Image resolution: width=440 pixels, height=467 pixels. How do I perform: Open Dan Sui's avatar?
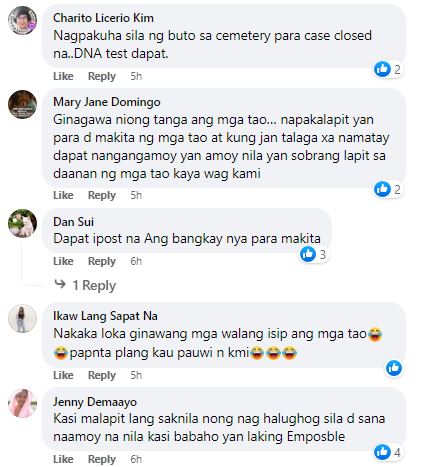(x=22, y=223)
